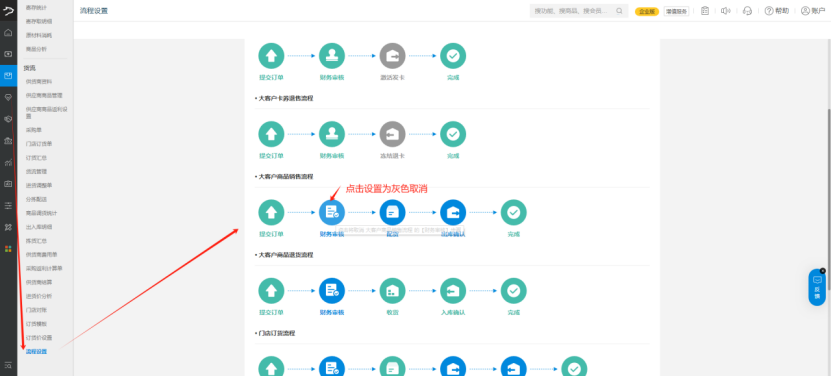Toggle the gray 激活发卡 step

(392, 56)
